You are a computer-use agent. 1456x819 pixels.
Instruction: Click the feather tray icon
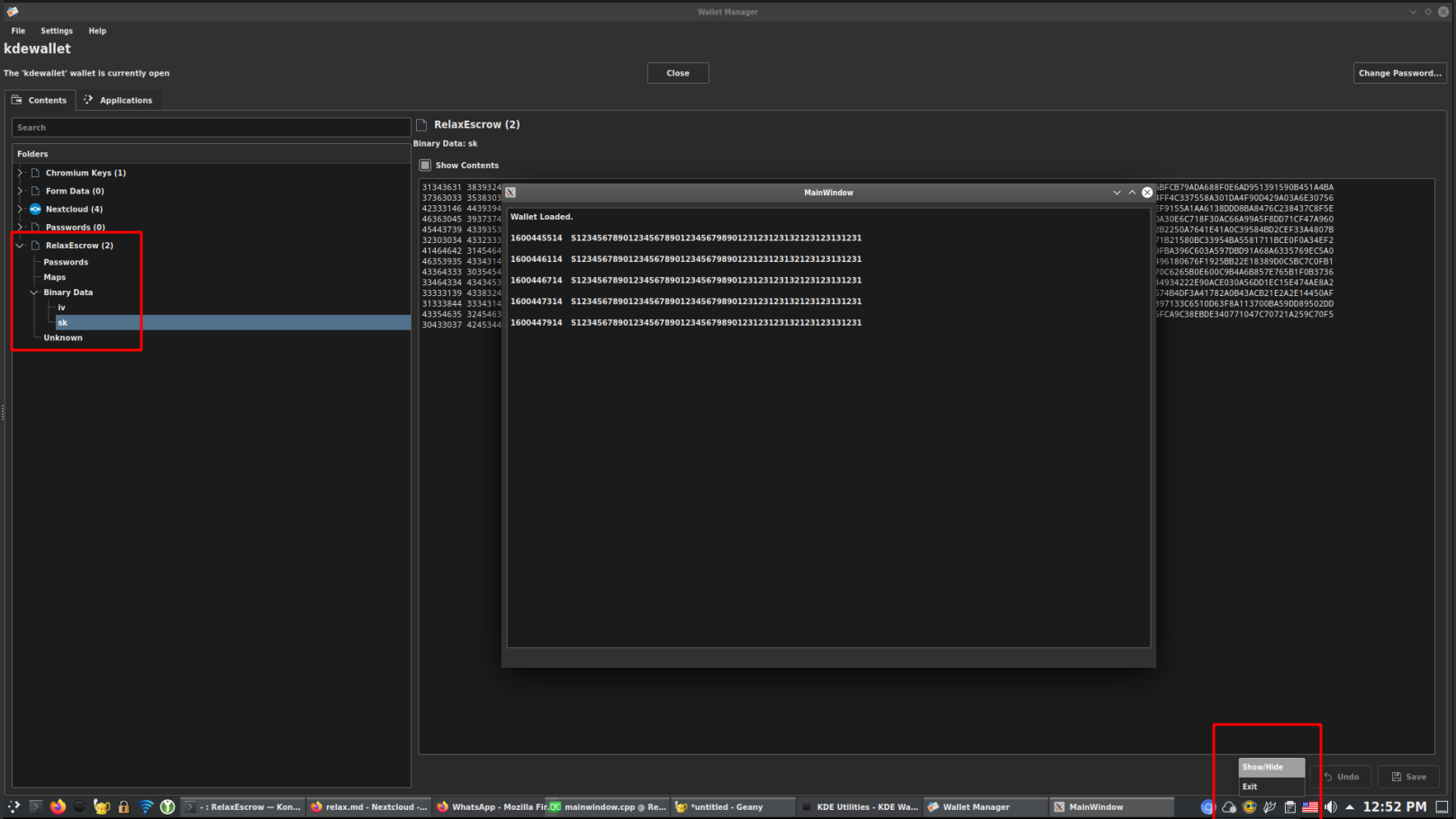(x=1270, y=807)
